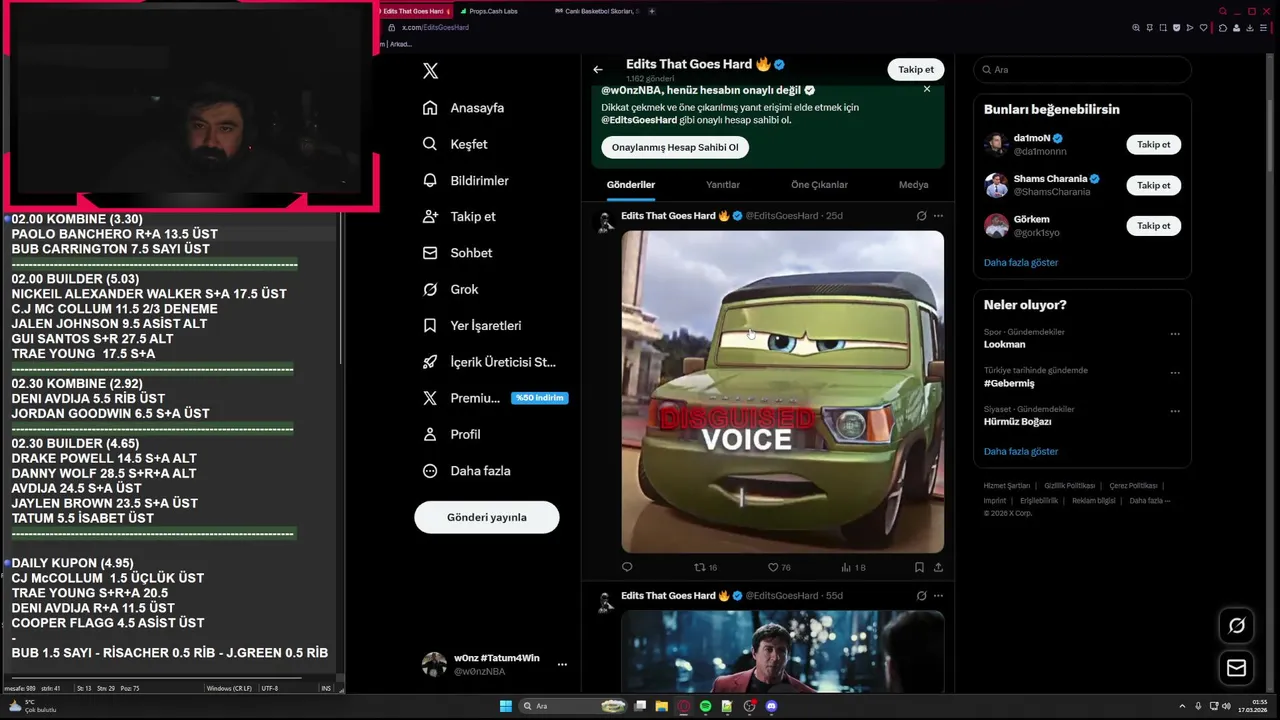Open Bildirimler bell icon
The width and height of the screenshot is (1280, 720).
pyautogui.click(x=430, y=180)
